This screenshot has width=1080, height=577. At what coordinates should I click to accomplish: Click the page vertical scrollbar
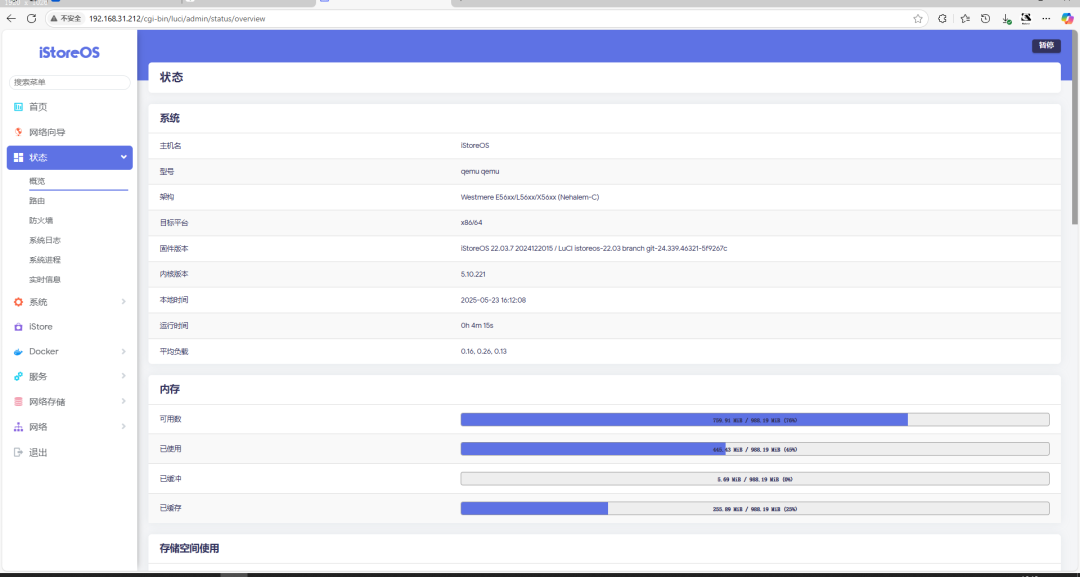pos(1075,127)
